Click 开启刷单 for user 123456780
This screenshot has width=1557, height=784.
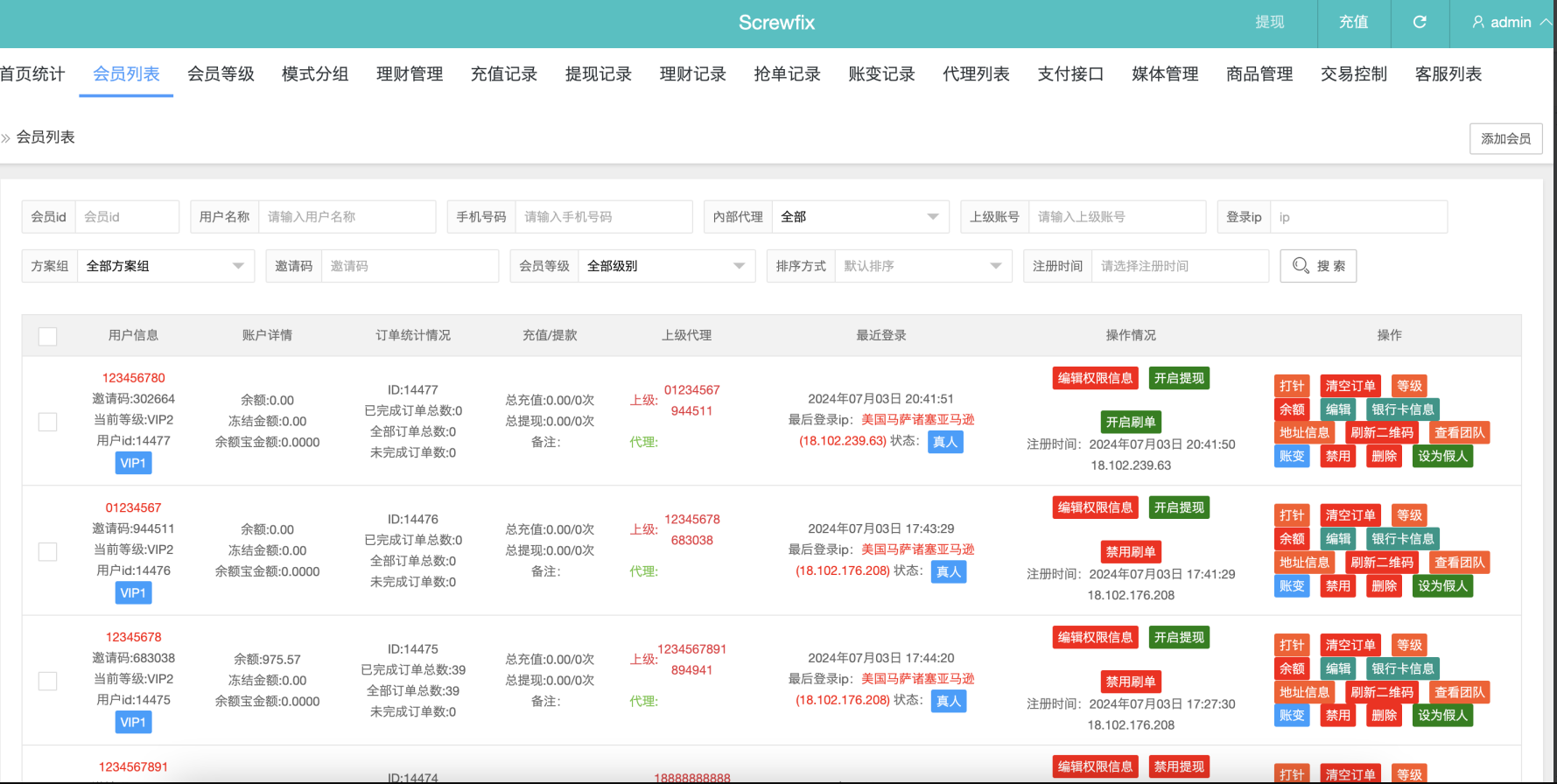pyautogui.click(x=1131, y=422)
